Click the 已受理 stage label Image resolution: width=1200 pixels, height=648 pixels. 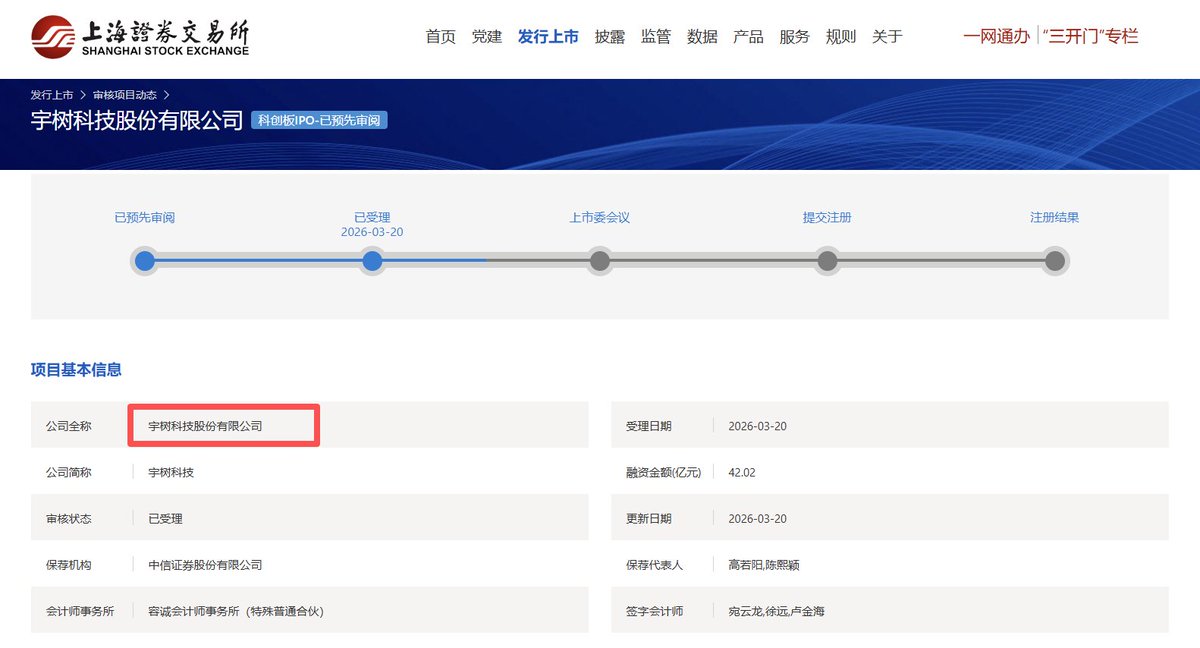point(372,217)
